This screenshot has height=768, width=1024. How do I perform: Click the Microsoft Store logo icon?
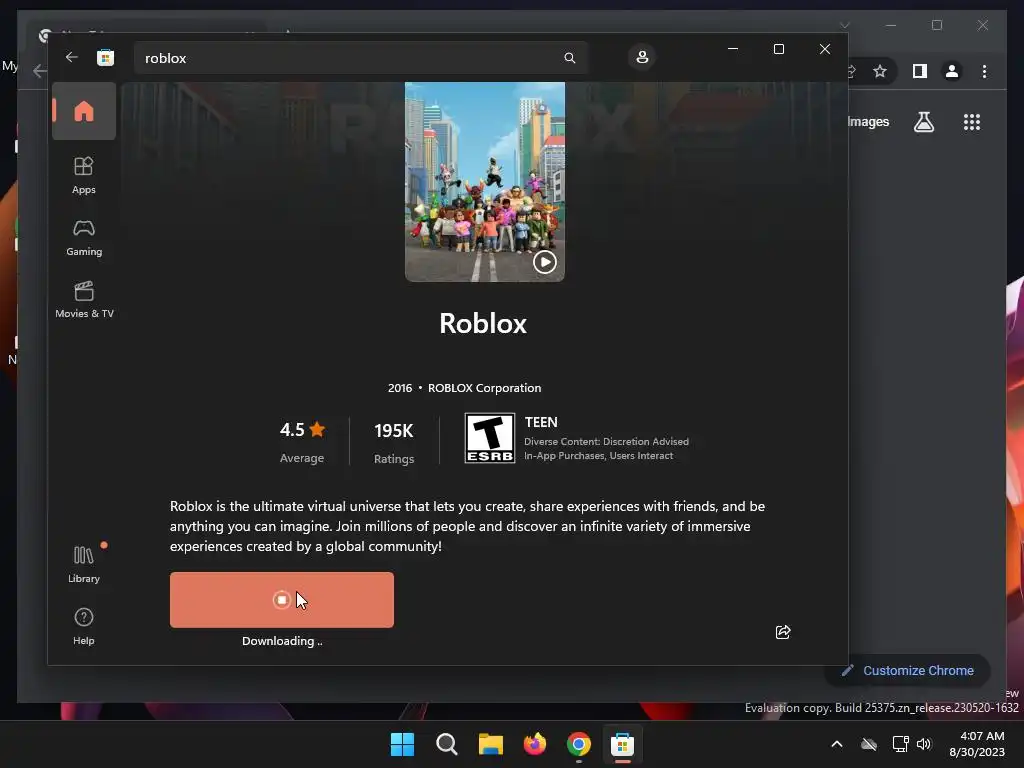tap(105, 57)
